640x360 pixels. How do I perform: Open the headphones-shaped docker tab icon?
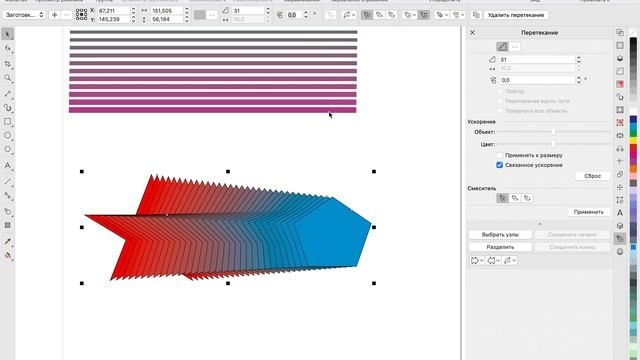[x=620, y=148]
